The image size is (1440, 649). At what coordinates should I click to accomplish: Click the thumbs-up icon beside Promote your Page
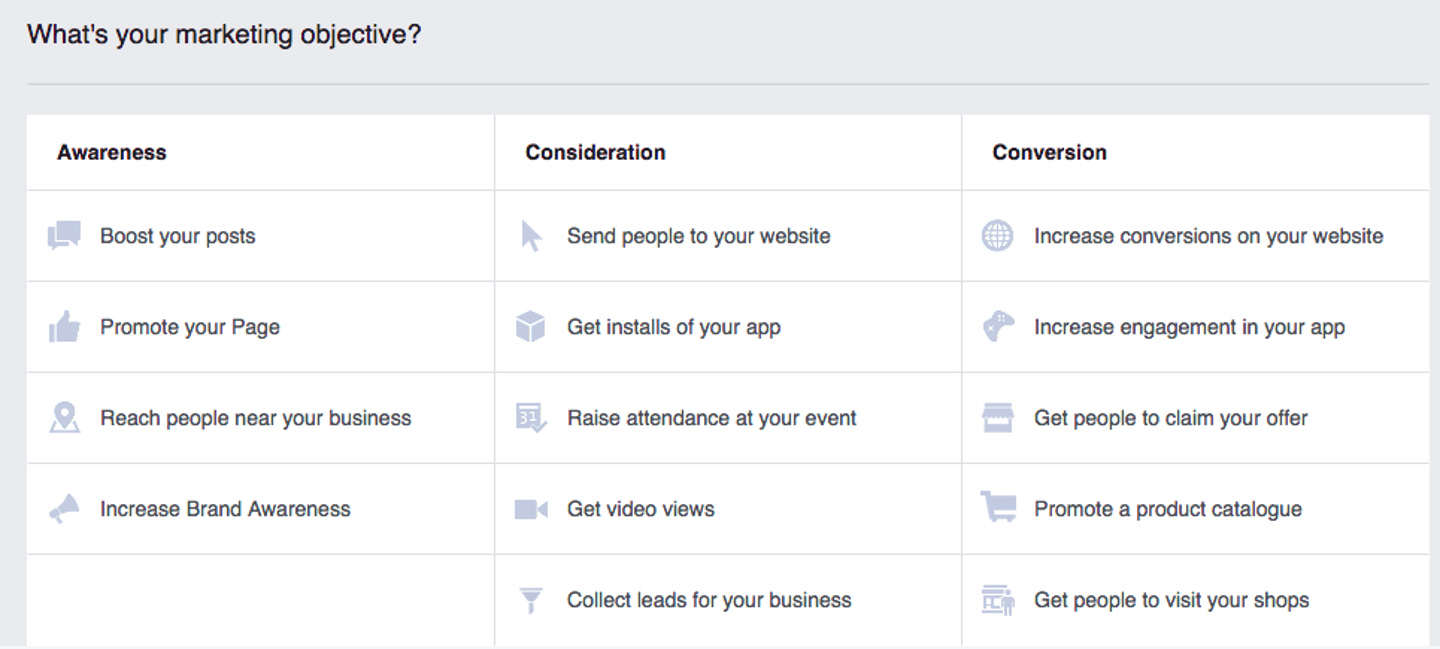click(x=64, y=327)
